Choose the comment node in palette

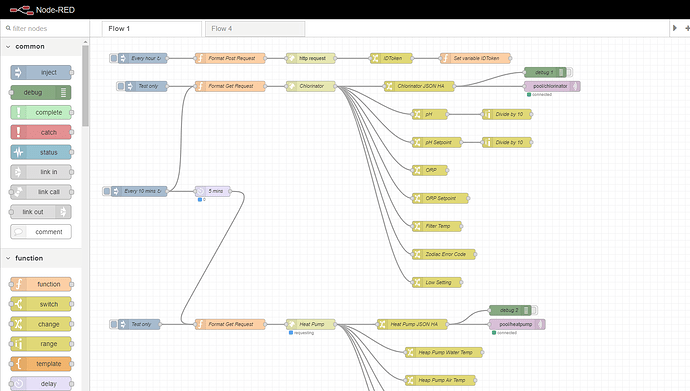41,232
